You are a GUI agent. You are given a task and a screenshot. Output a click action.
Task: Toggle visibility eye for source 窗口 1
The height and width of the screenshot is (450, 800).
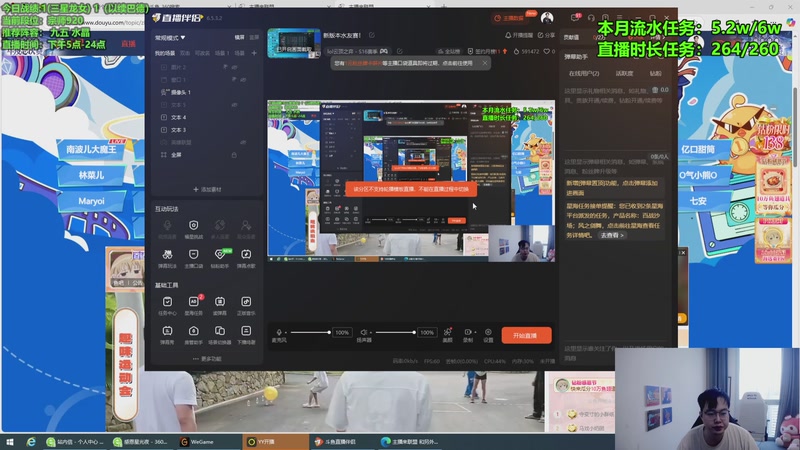click(243, 80)
